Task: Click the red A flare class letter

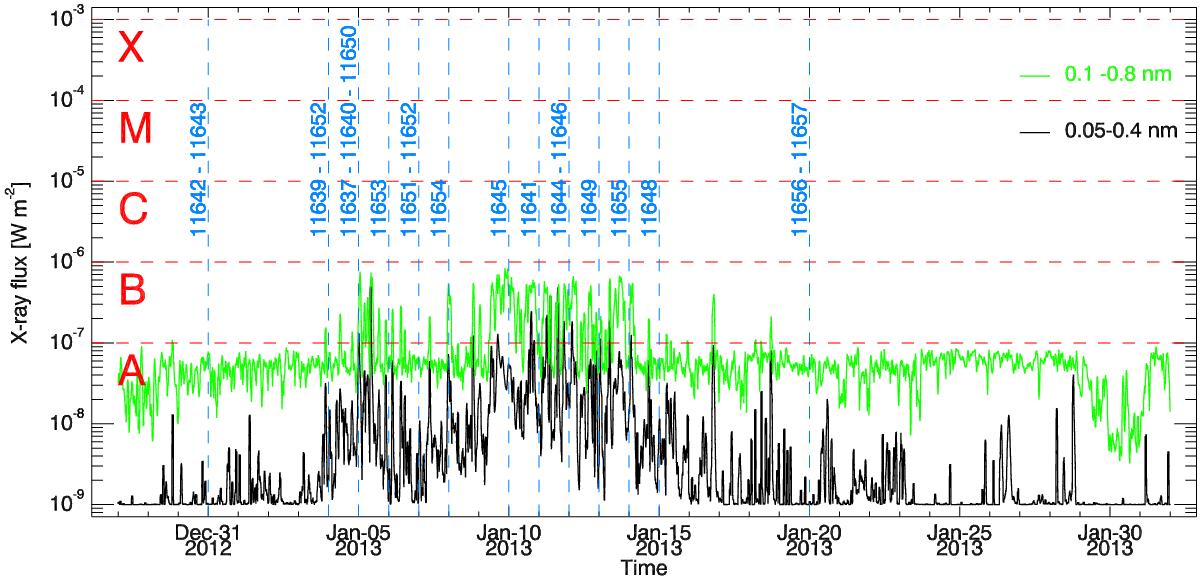Action: pos(133,371)
